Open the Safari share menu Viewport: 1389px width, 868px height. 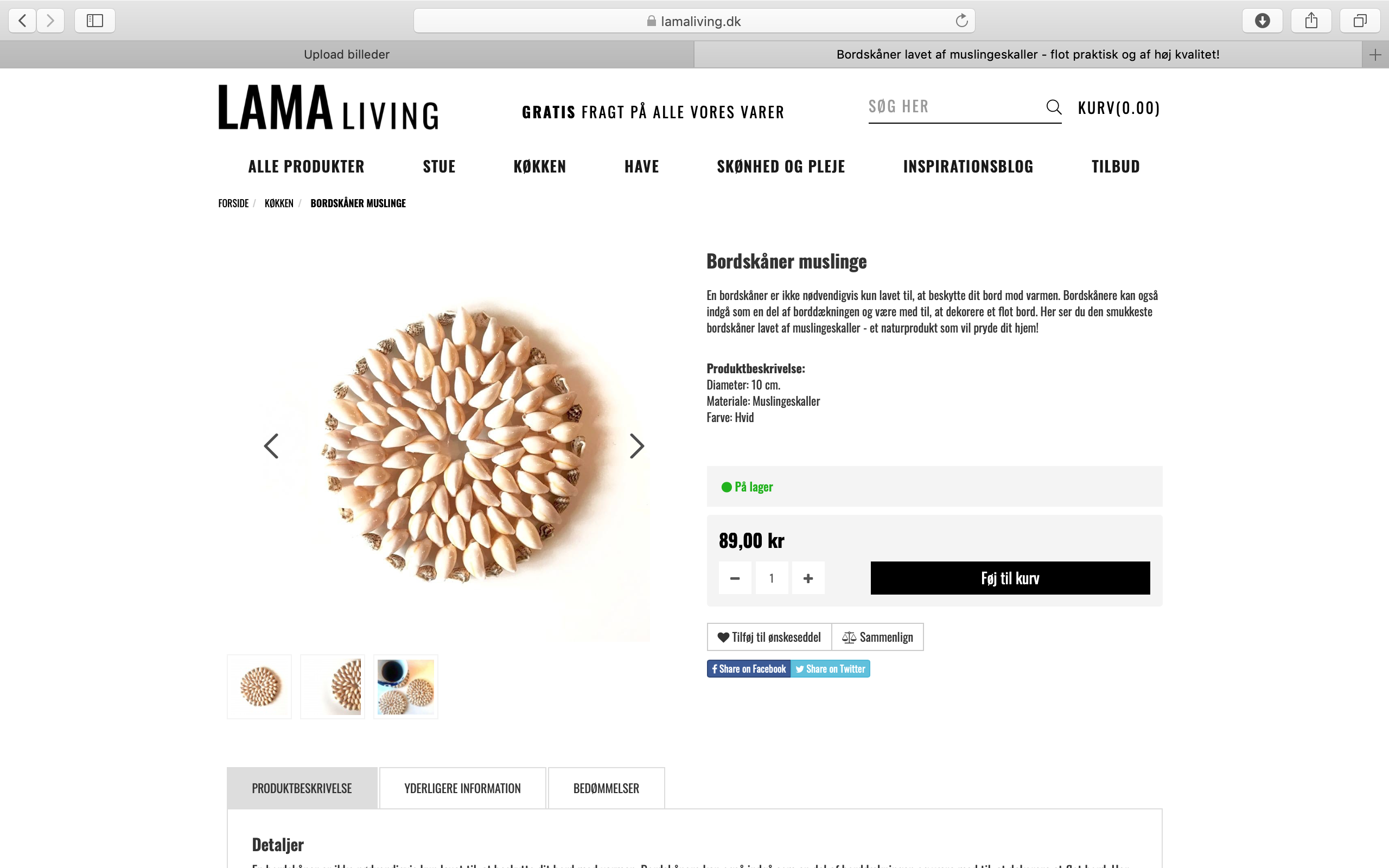1311,21
